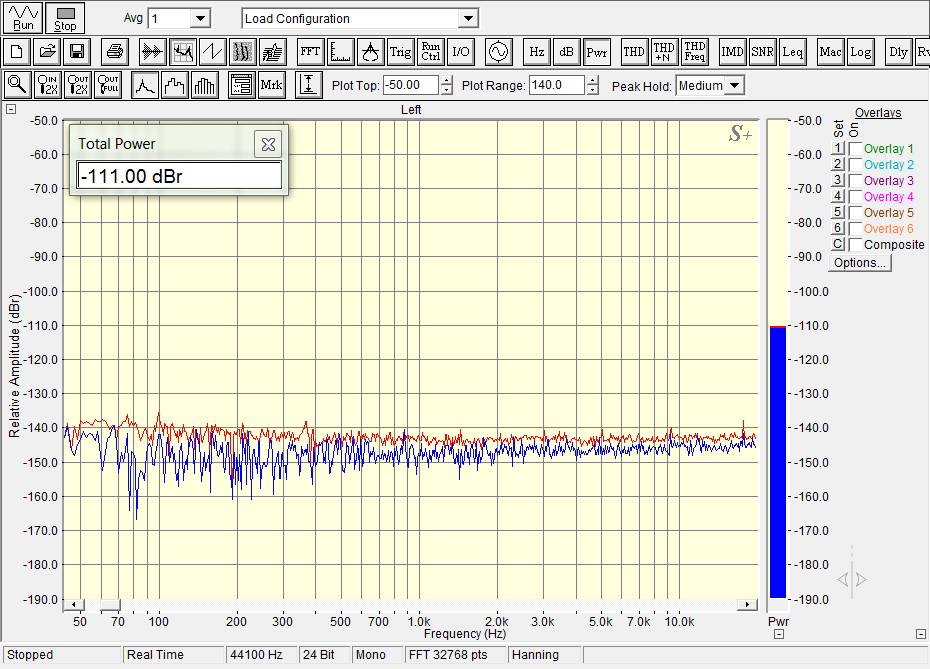930x669 pixels.
Task: Click the overlay Options... button
Action: click(859, 263)
